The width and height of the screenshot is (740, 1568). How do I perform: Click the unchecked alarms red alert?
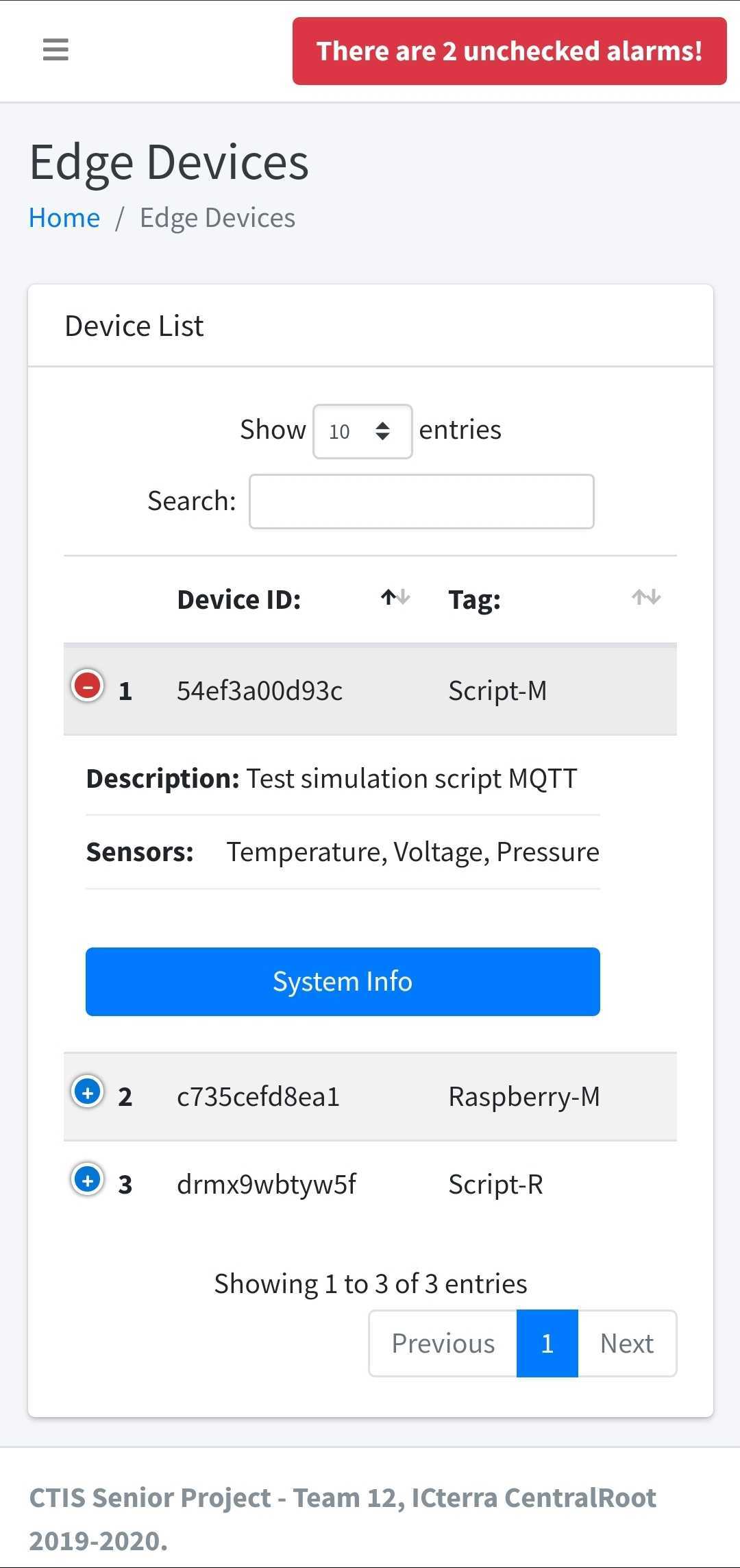click(x=510, y=51)
